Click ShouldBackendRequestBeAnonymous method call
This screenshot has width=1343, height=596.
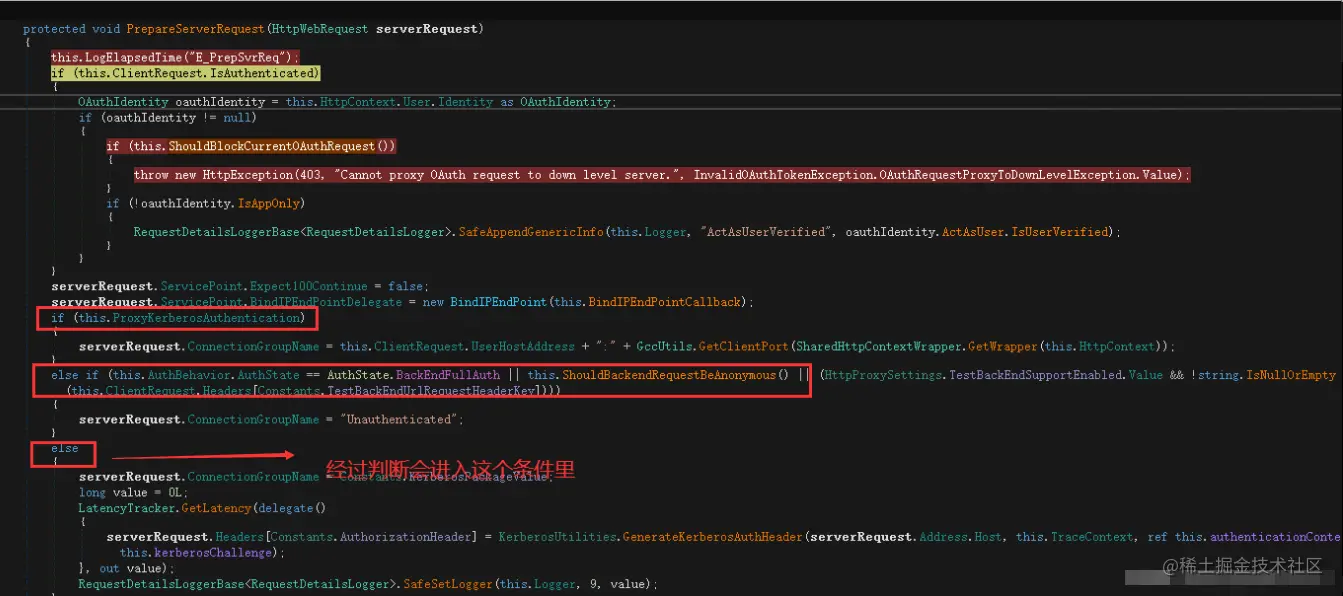pyautogui.click(x=670, y=375)
